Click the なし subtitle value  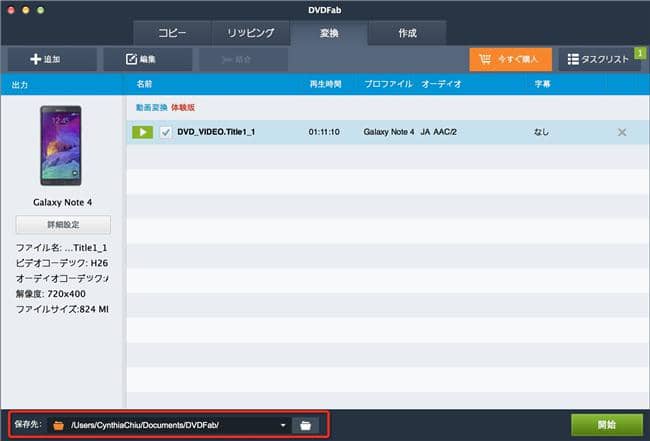pos(541,132)
